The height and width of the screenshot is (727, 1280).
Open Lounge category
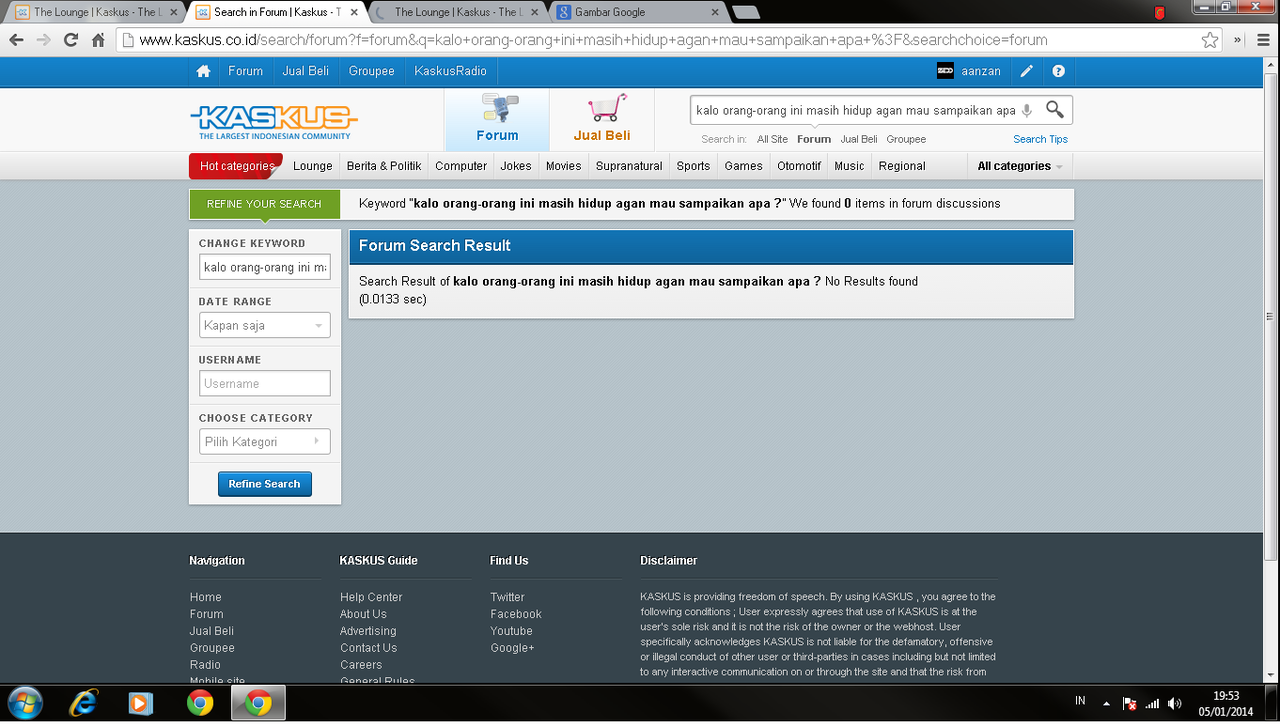click(313, 166)
